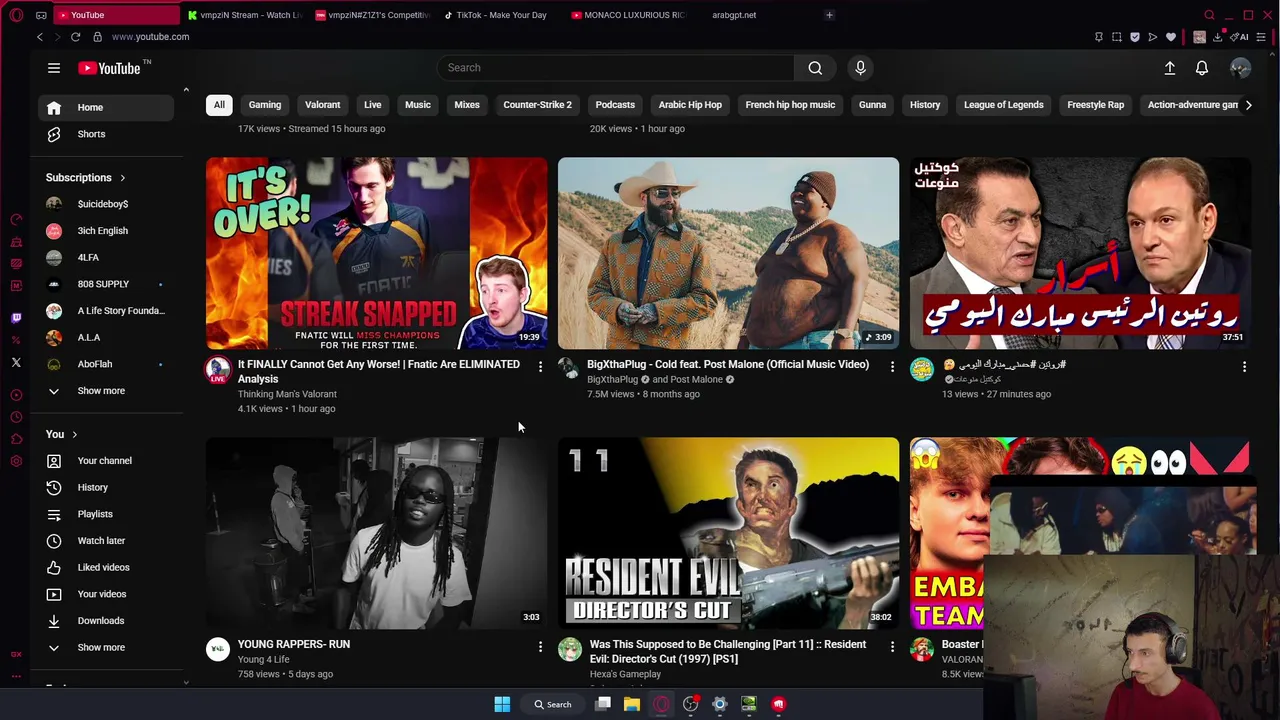
Task: Open options for the Mubarak routine video
Action: point(1244,367)
